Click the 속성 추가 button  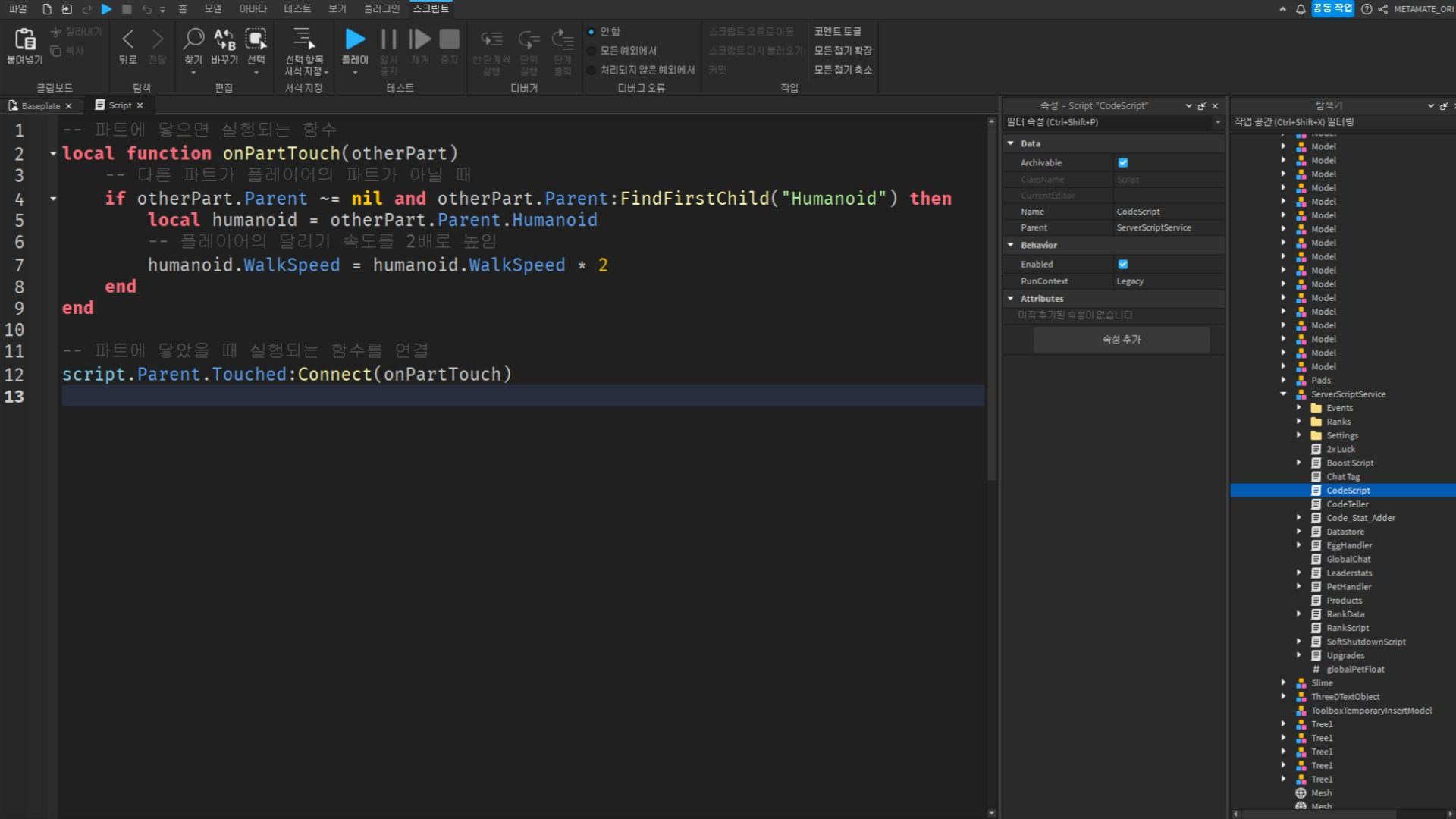pos(1121,339)
